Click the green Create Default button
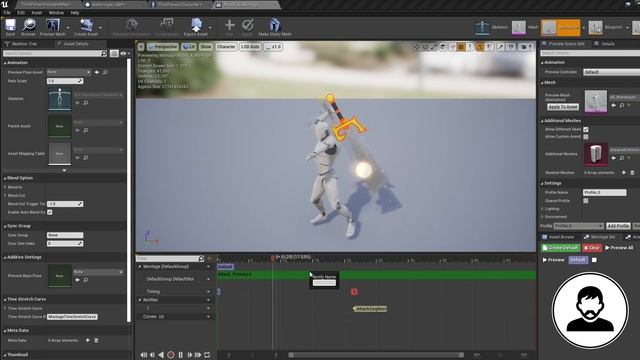The image size is (640, 360). coord(560,248)
